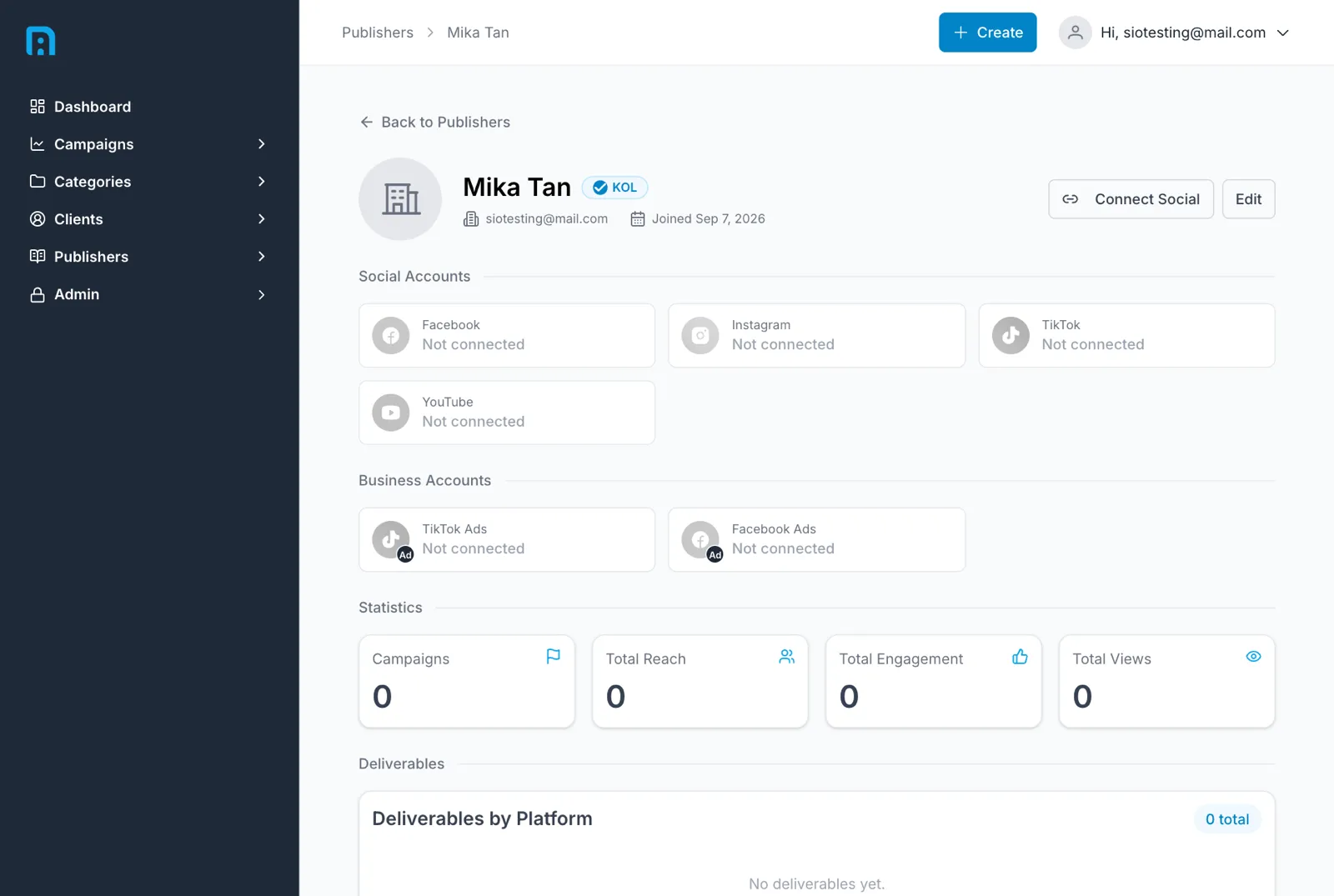
Task: Expand the Clients menu chevron
Action: pos(262,219)
